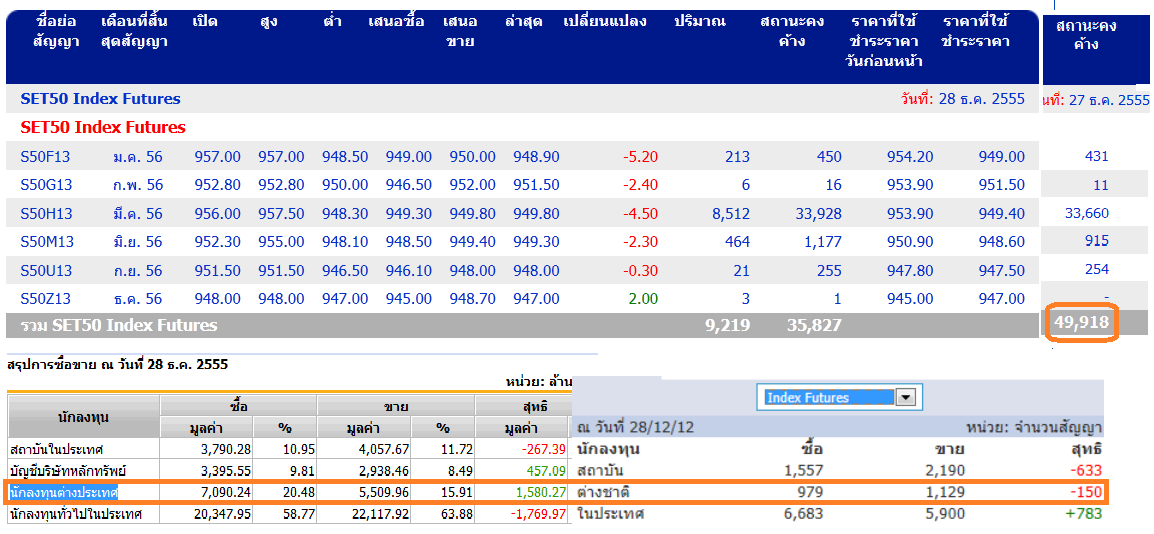
Task: Click S50M13 open interest 1,177
Action: (824, 241)
